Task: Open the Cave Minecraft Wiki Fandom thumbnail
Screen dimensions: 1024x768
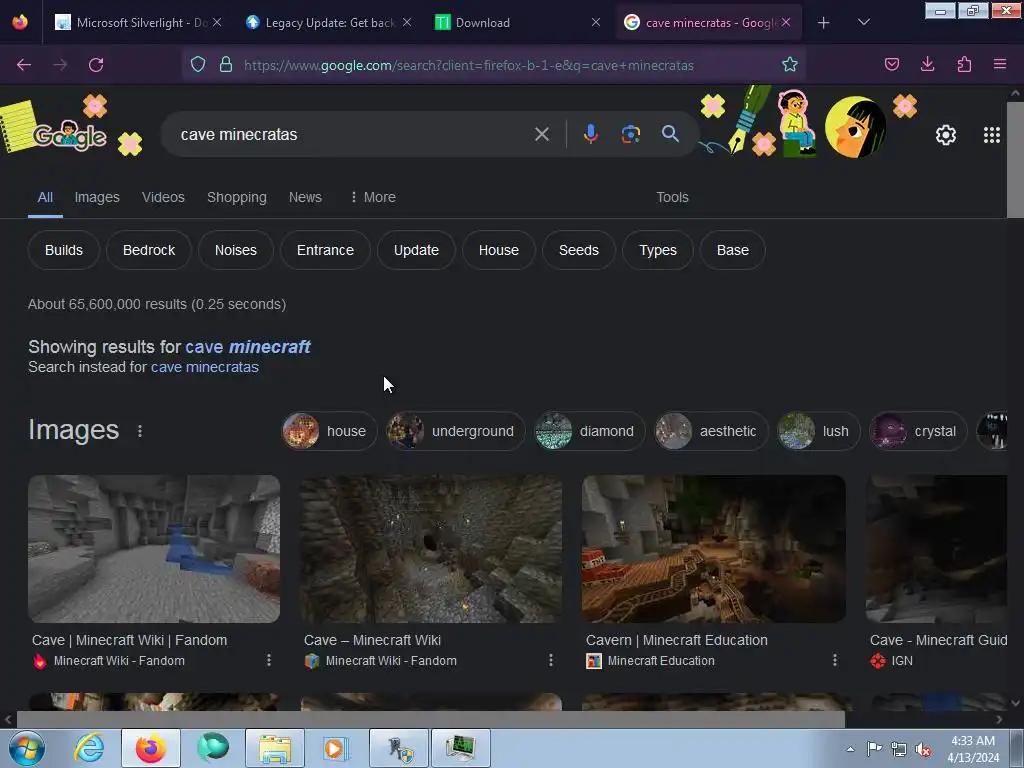Action: tap(154, 549)
